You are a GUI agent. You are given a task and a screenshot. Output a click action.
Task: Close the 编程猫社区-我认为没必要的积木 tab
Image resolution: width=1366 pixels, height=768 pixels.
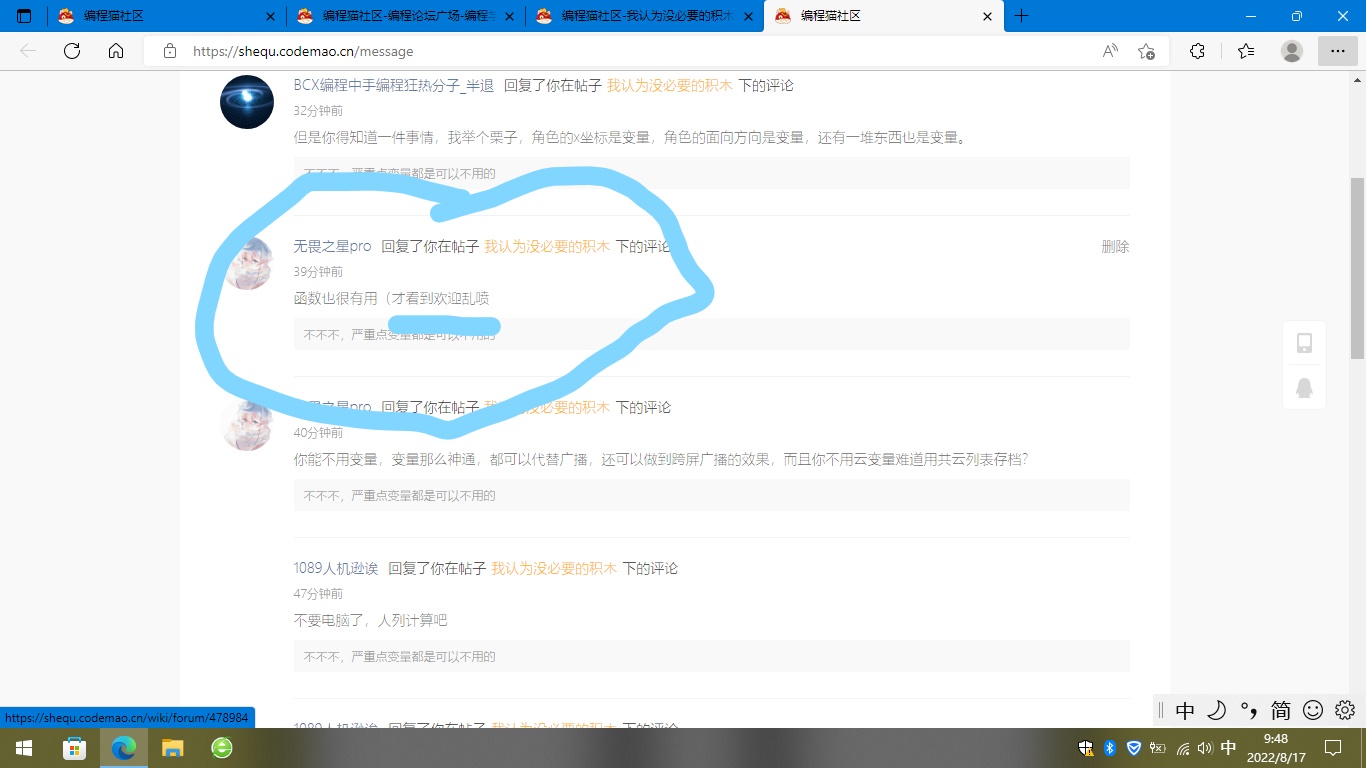point(749,16)
